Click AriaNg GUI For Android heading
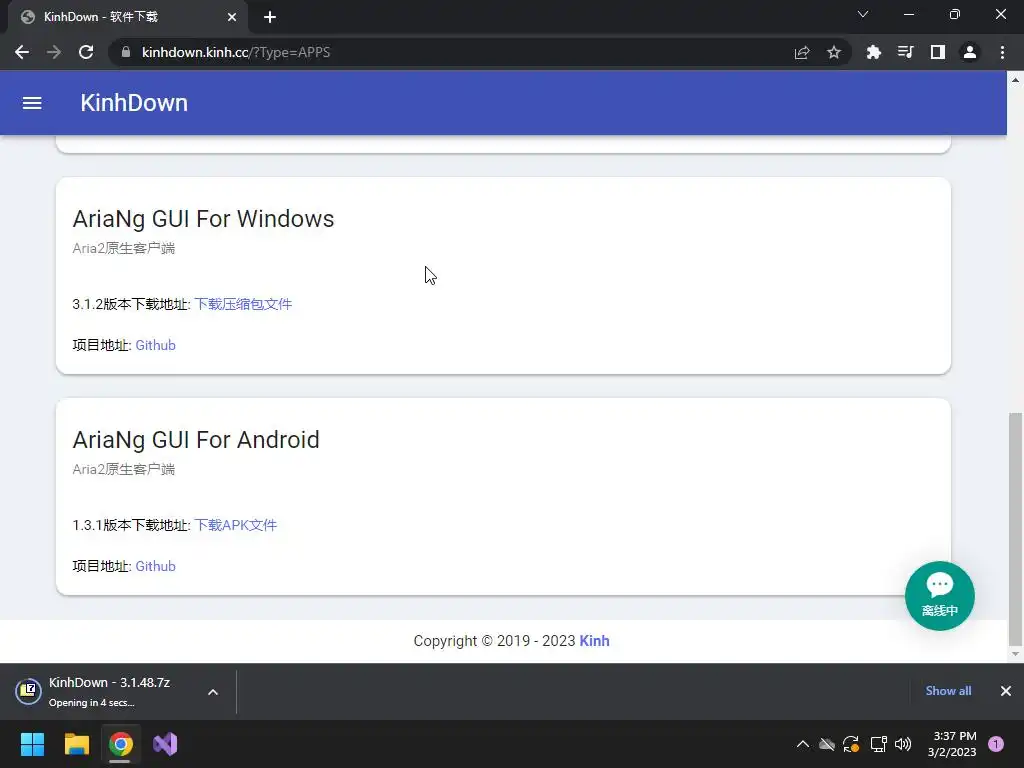This screenshot has width=1024, height=768. (196, 440)
